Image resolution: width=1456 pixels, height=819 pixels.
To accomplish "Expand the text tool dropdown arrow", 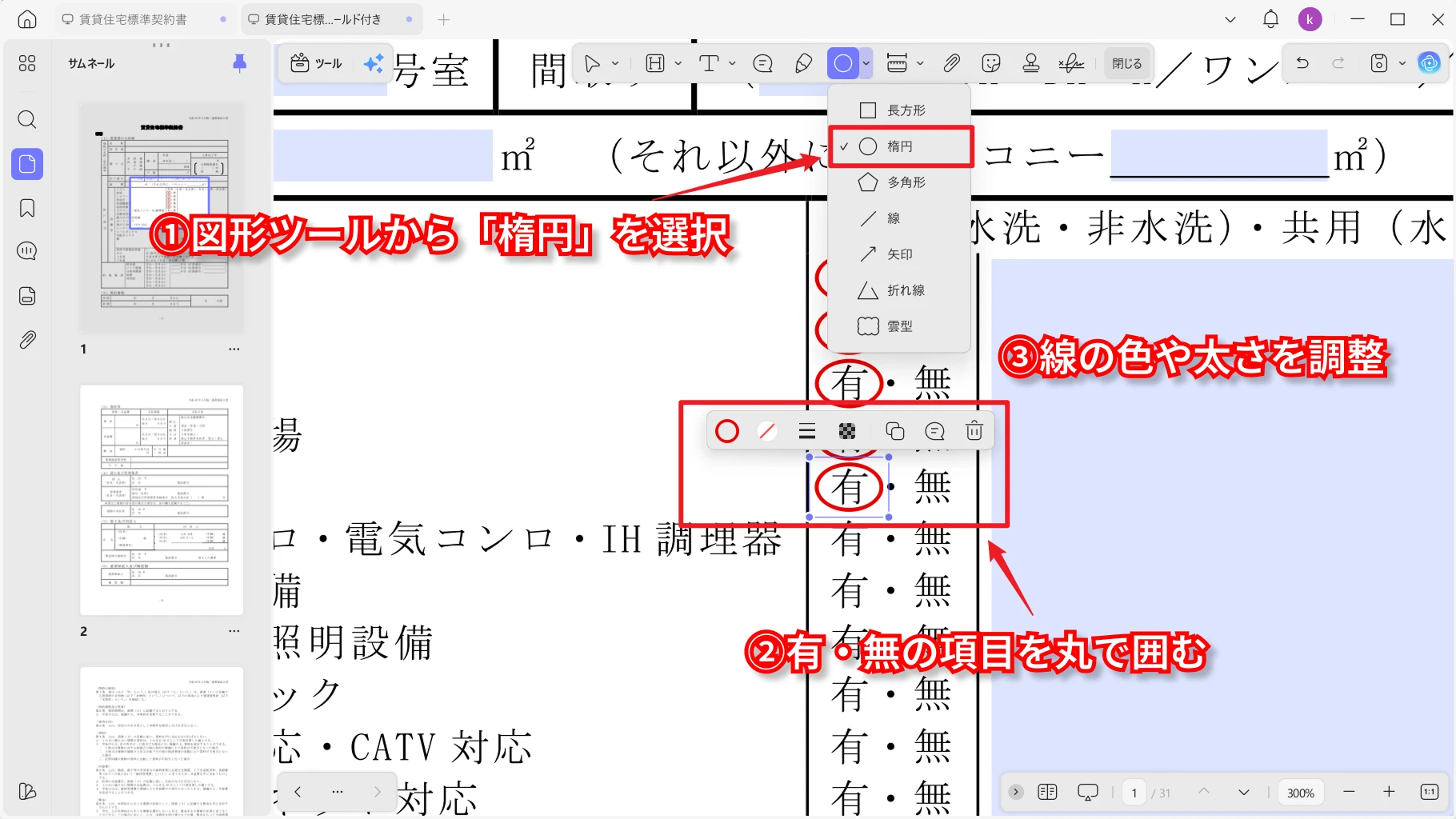I will 732,63.
